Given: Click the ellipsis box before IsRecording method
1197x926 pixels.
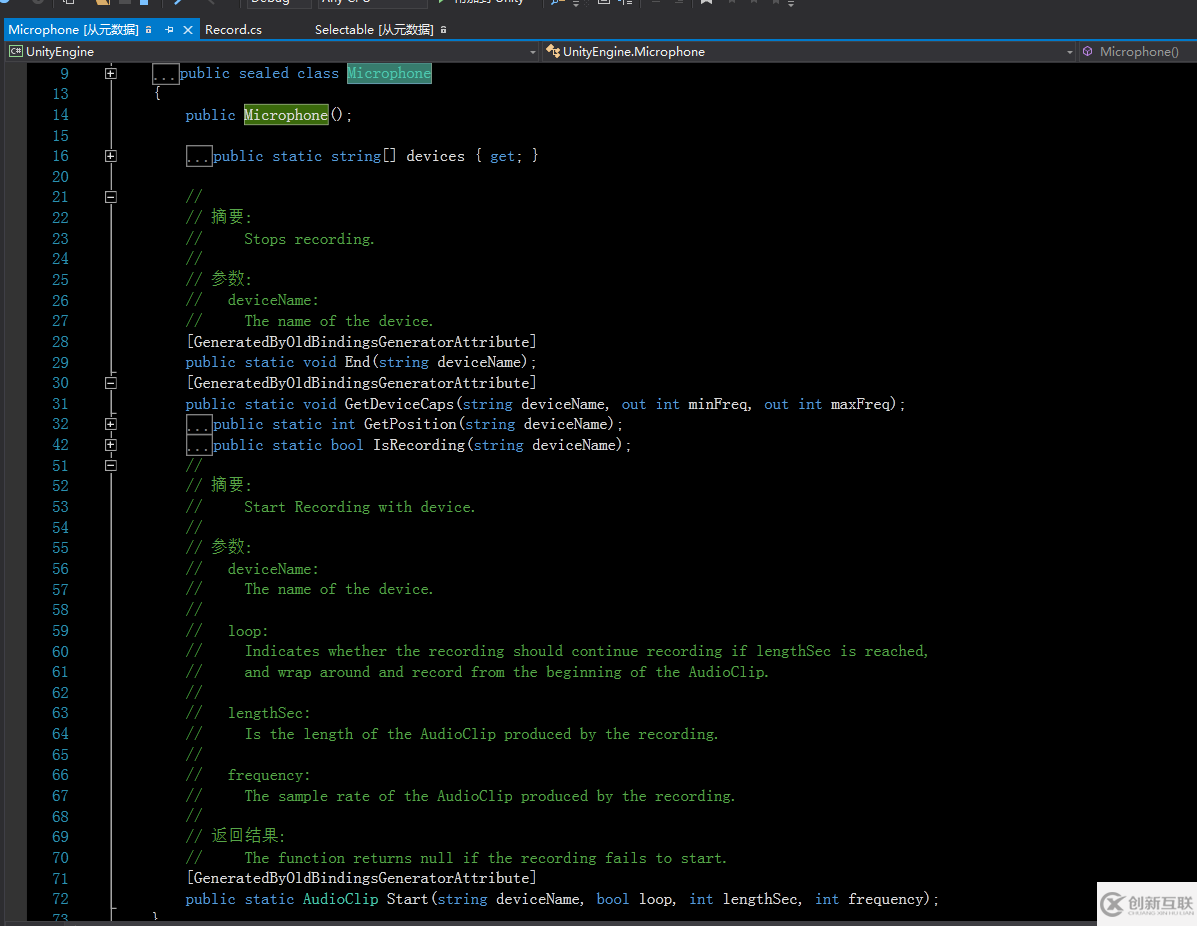Looking at the screenshot, I should click(x=199, y=445).
